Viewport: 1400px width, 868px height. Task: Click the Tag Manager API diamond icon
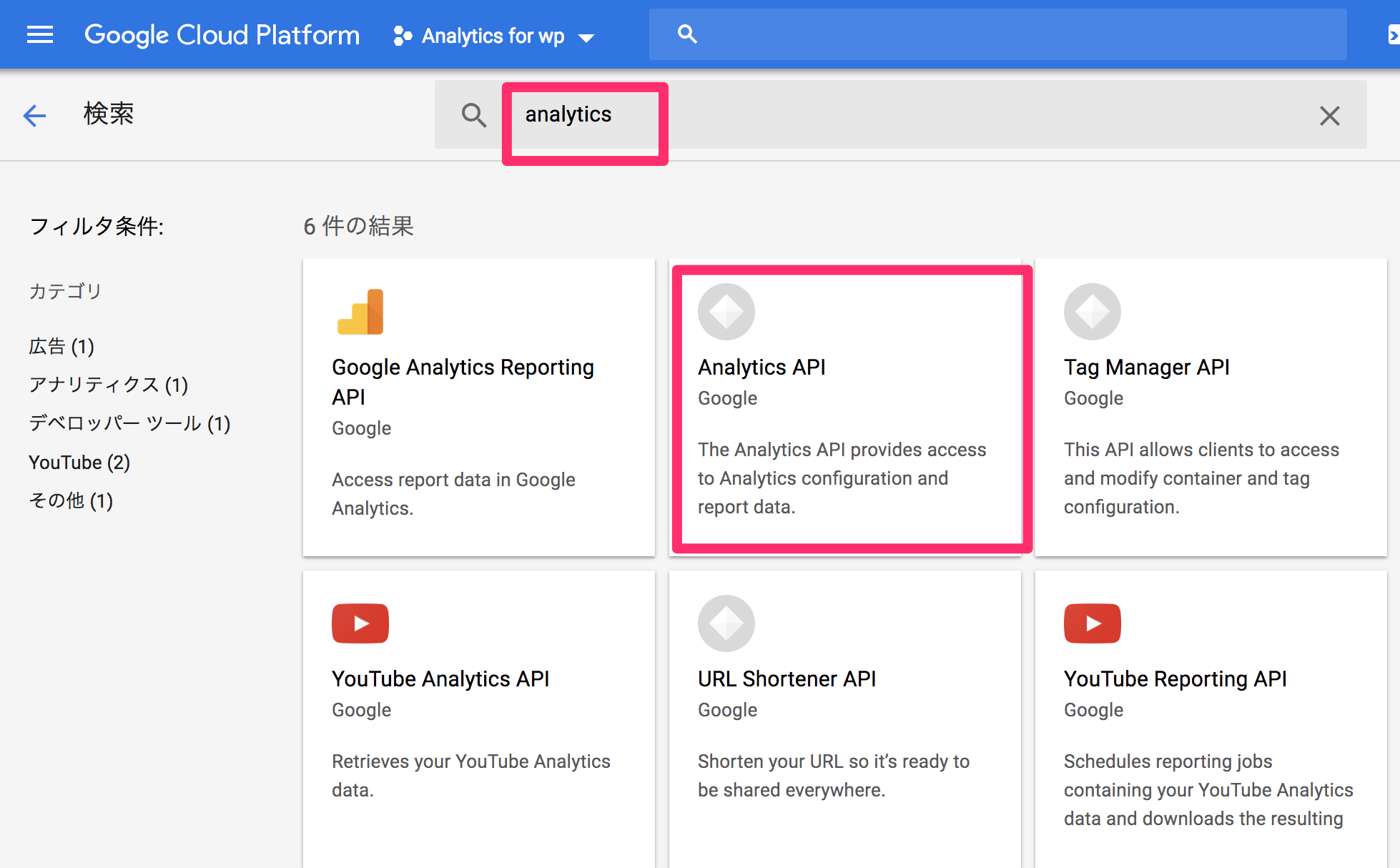click(x=1093, y=312)
